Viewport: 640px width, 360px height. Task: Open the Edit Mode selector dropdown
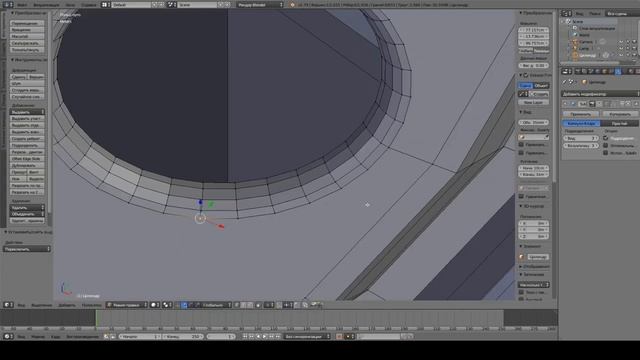(127, 304)
